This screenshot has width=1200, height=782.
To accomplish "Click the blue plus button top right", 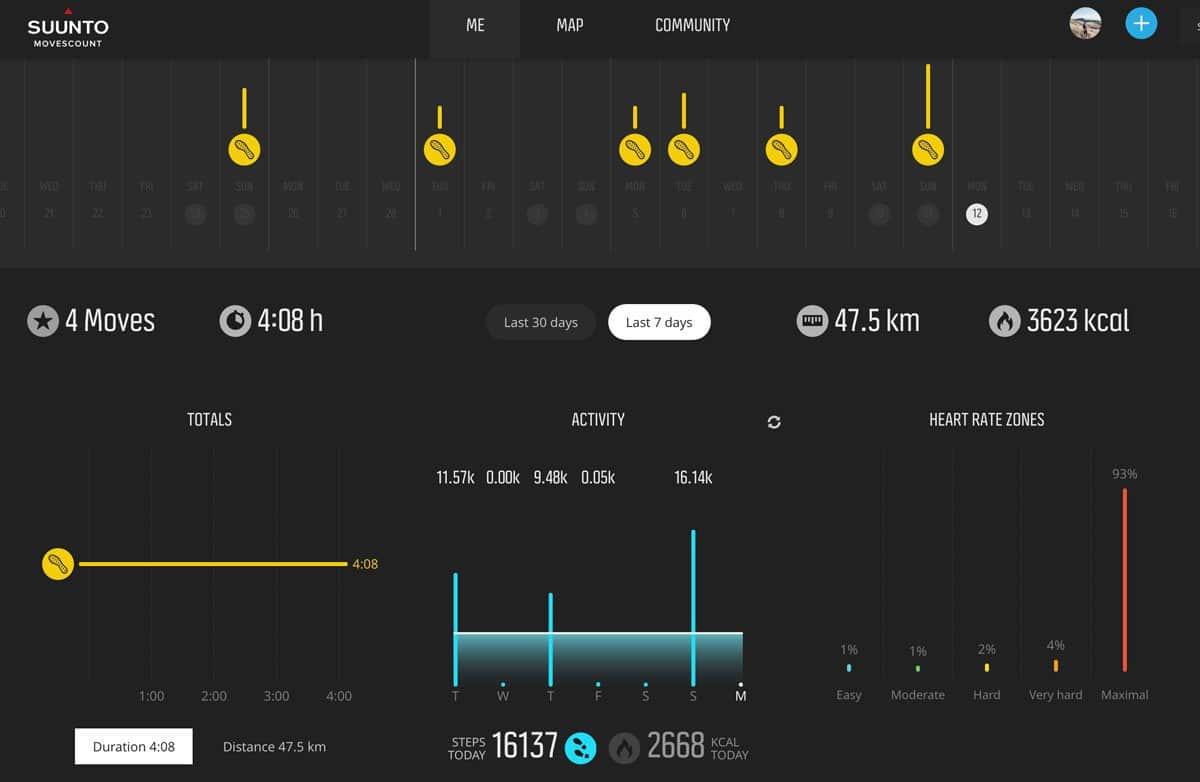I will (x=1141, y=22).
